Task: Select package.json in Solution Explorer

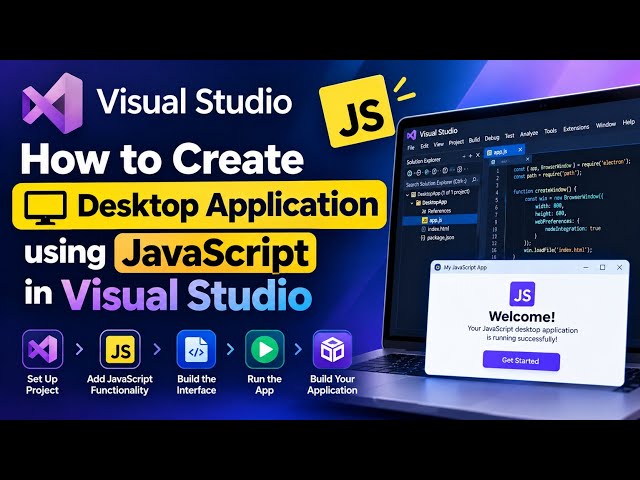Action: (437, 238)
